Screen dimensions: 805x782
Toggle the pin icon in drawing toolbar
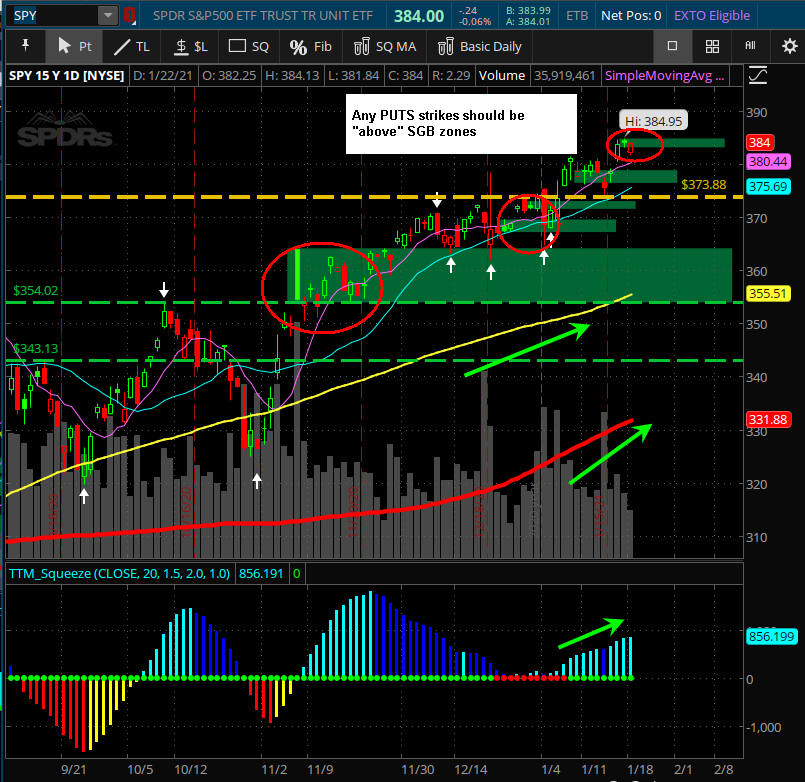click(x=25, y=46)
